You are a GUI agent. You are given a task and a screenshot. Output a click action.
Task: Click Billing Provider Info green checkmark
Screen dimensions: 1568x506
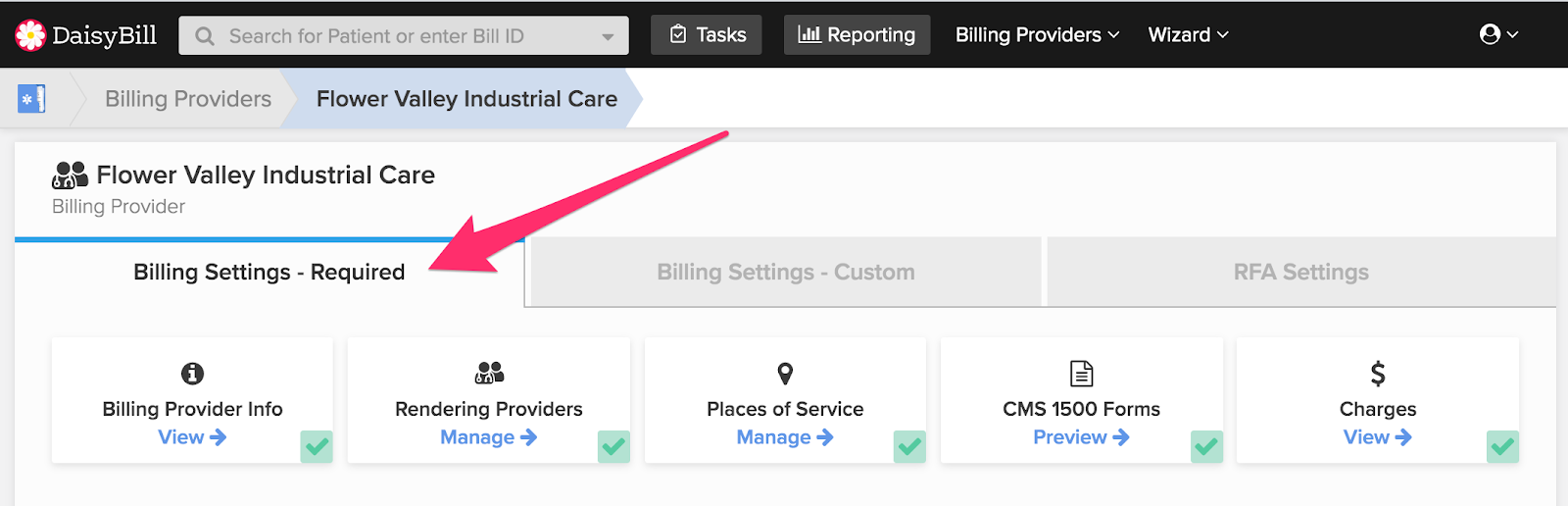tap(317, 447)
